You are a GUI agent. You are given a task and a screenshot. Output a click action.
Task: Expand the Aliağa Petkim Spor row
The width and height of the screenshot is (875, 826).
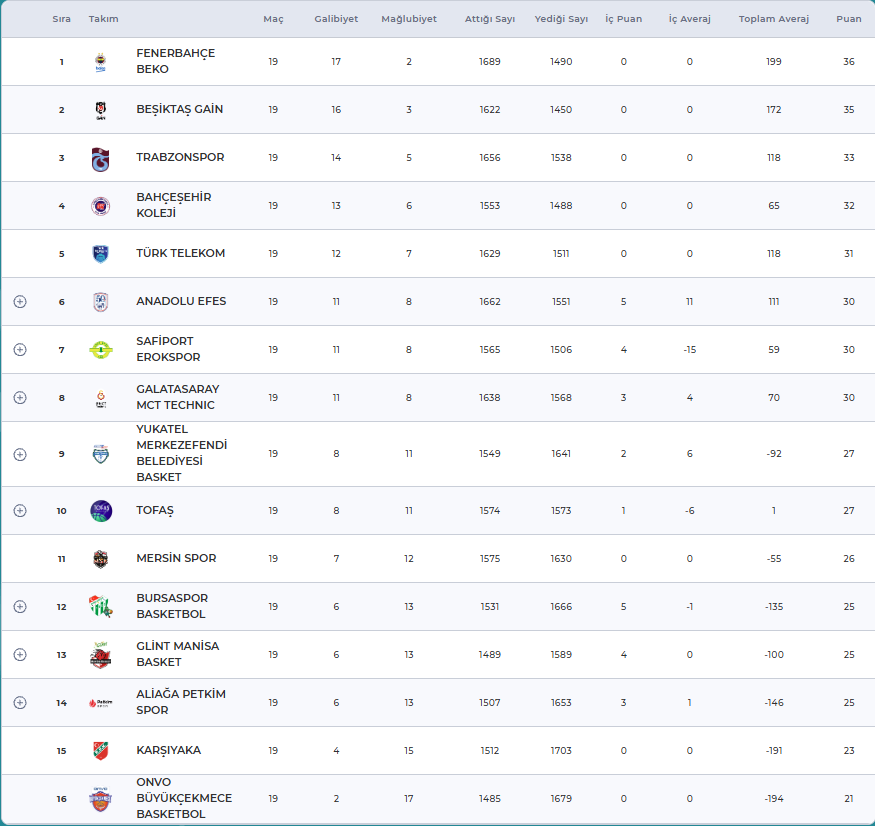point(20,703)
